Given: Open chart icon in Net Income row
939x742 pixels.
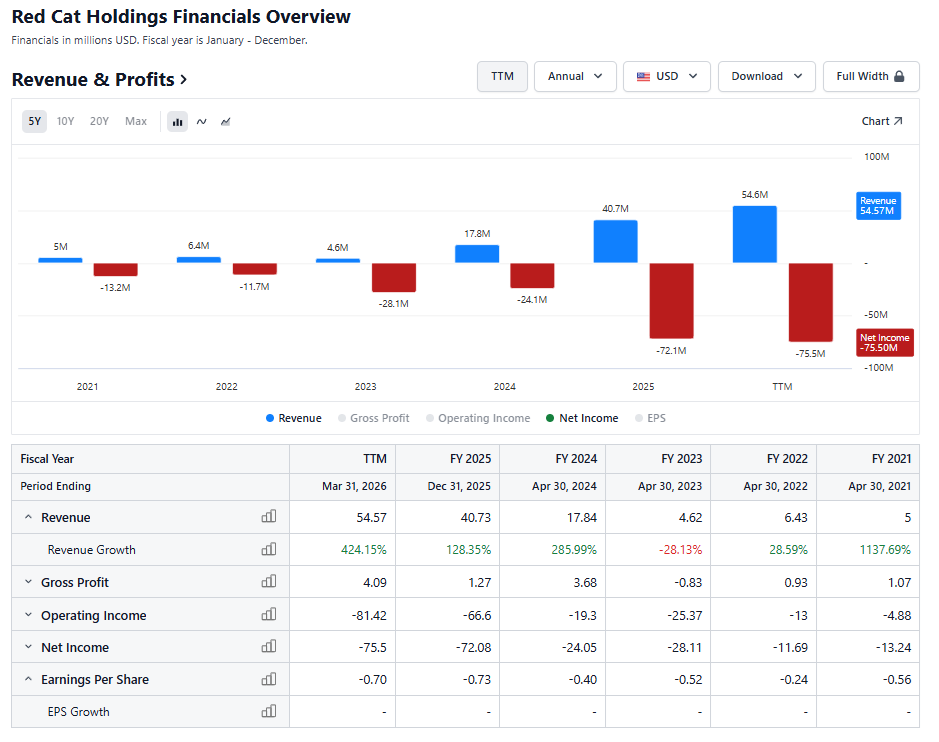Looking at the screenshot, I should (x=269, y=646).
